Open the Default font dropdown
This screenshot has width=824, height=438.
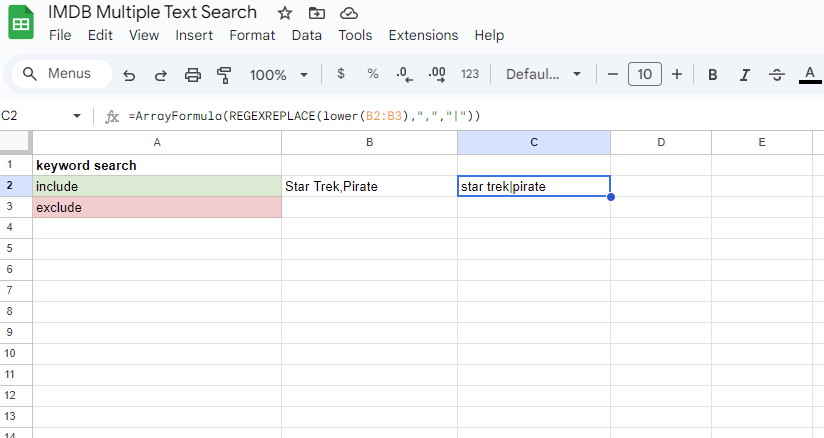pyautogui.click(x=544, y=74)
